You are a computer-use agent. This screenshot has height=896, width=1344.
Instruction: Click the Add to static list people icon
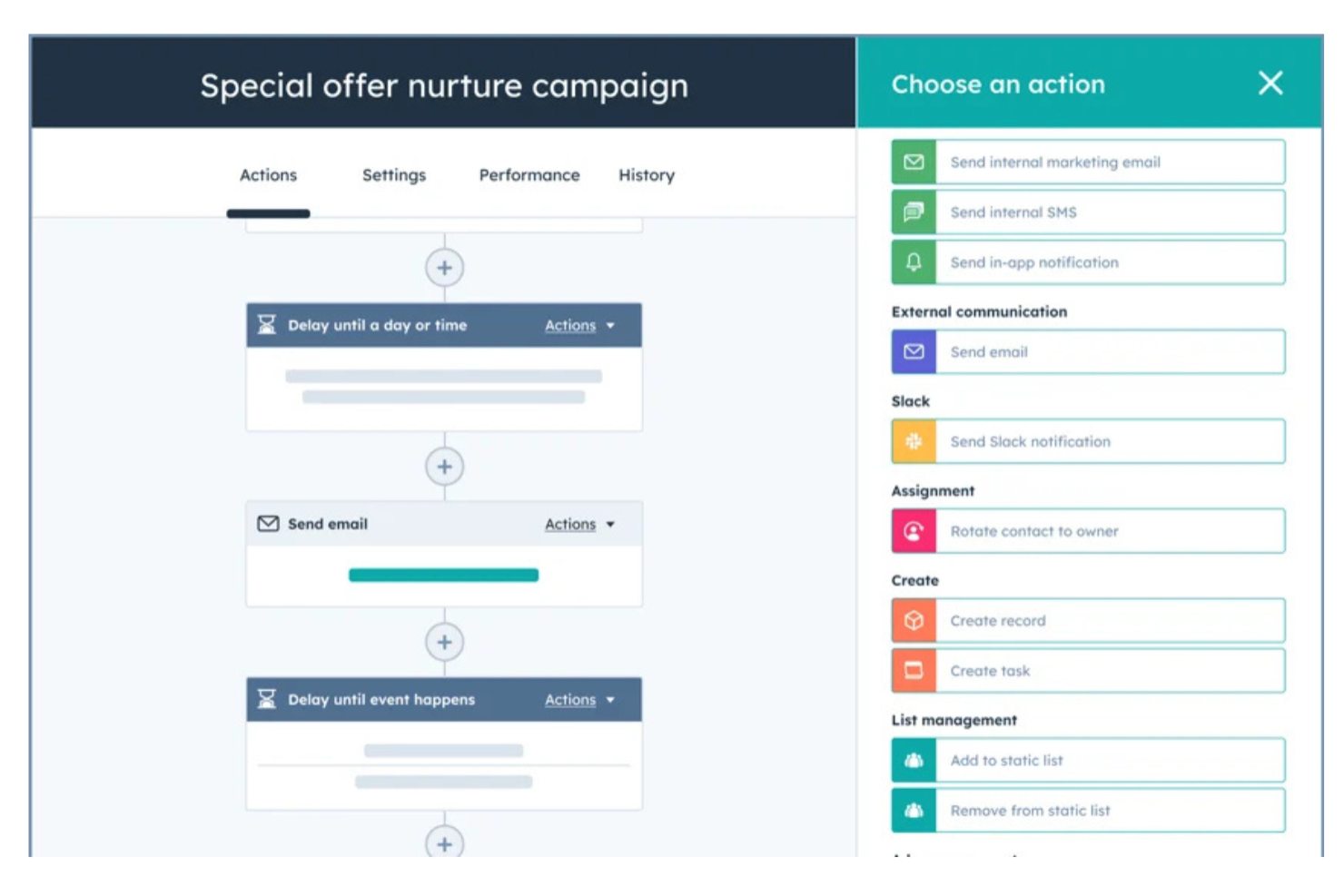pos(914,760)
